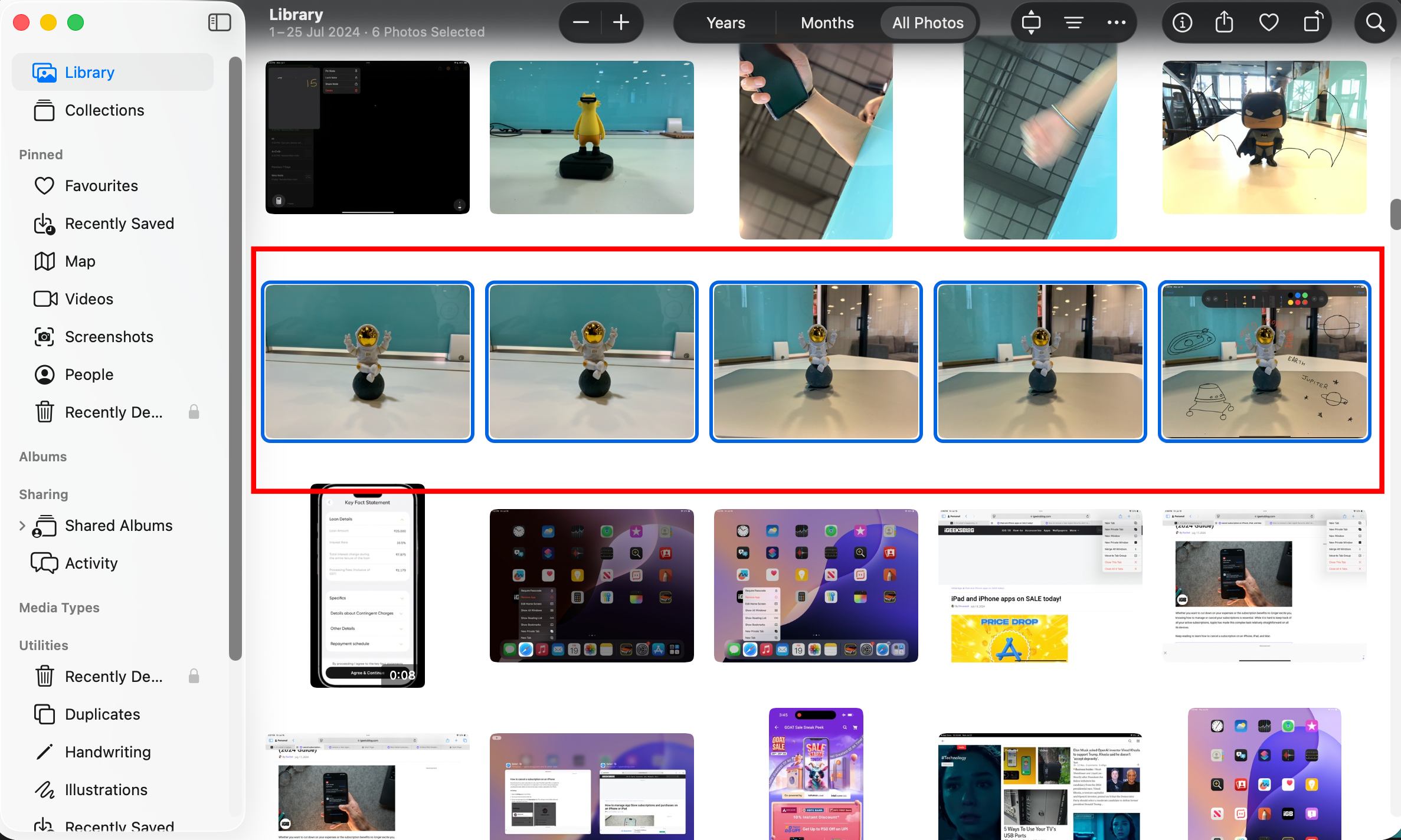This screenshot has width=1401, height=840.
Task: Click the photo grid scrollbar handle
Action: [1396, 214]
